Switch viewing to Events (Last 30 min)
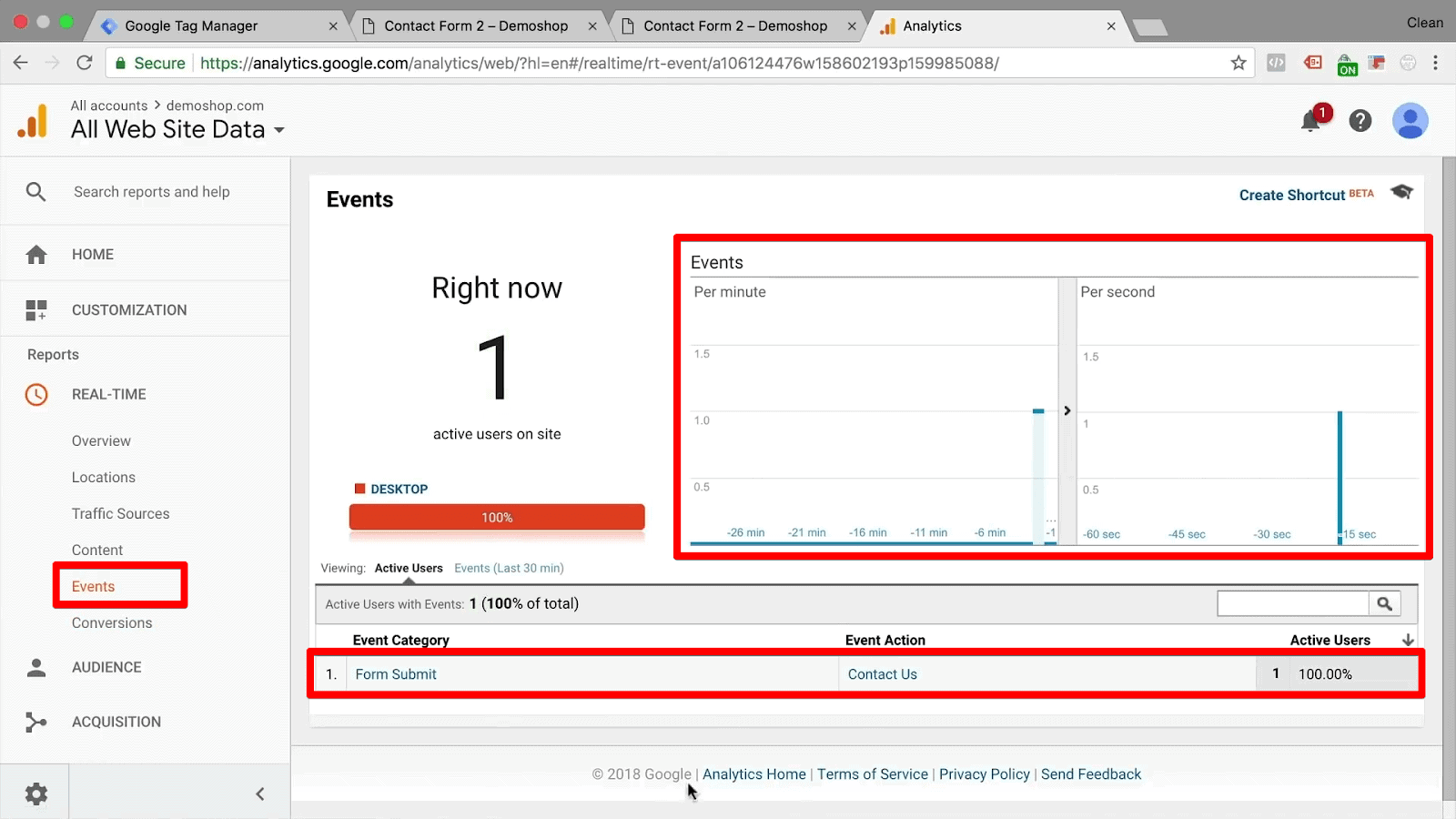The height and width of the screenshot is (819, 1456). click(x=509, y=567)
